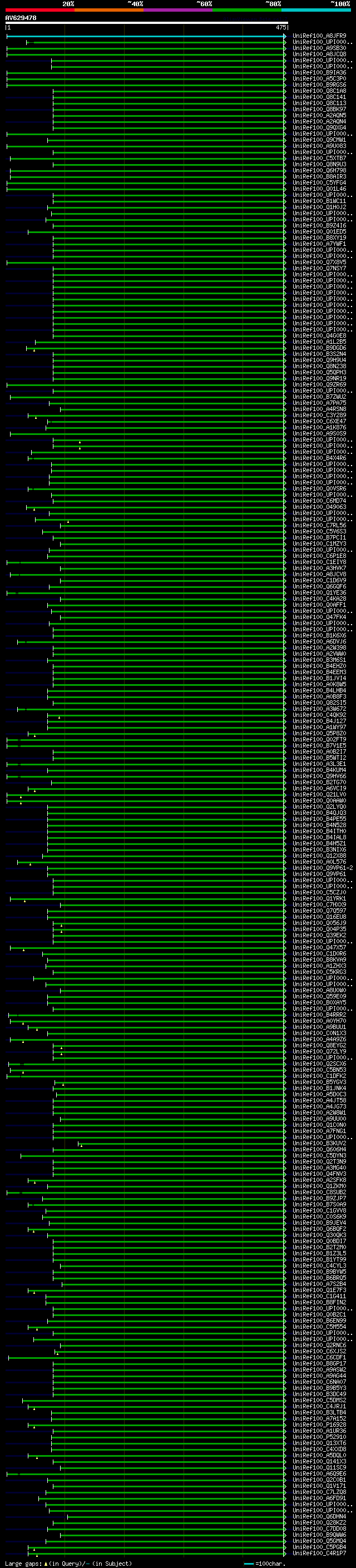Click hit label UniRef100_Q5P8Z0

319,734
